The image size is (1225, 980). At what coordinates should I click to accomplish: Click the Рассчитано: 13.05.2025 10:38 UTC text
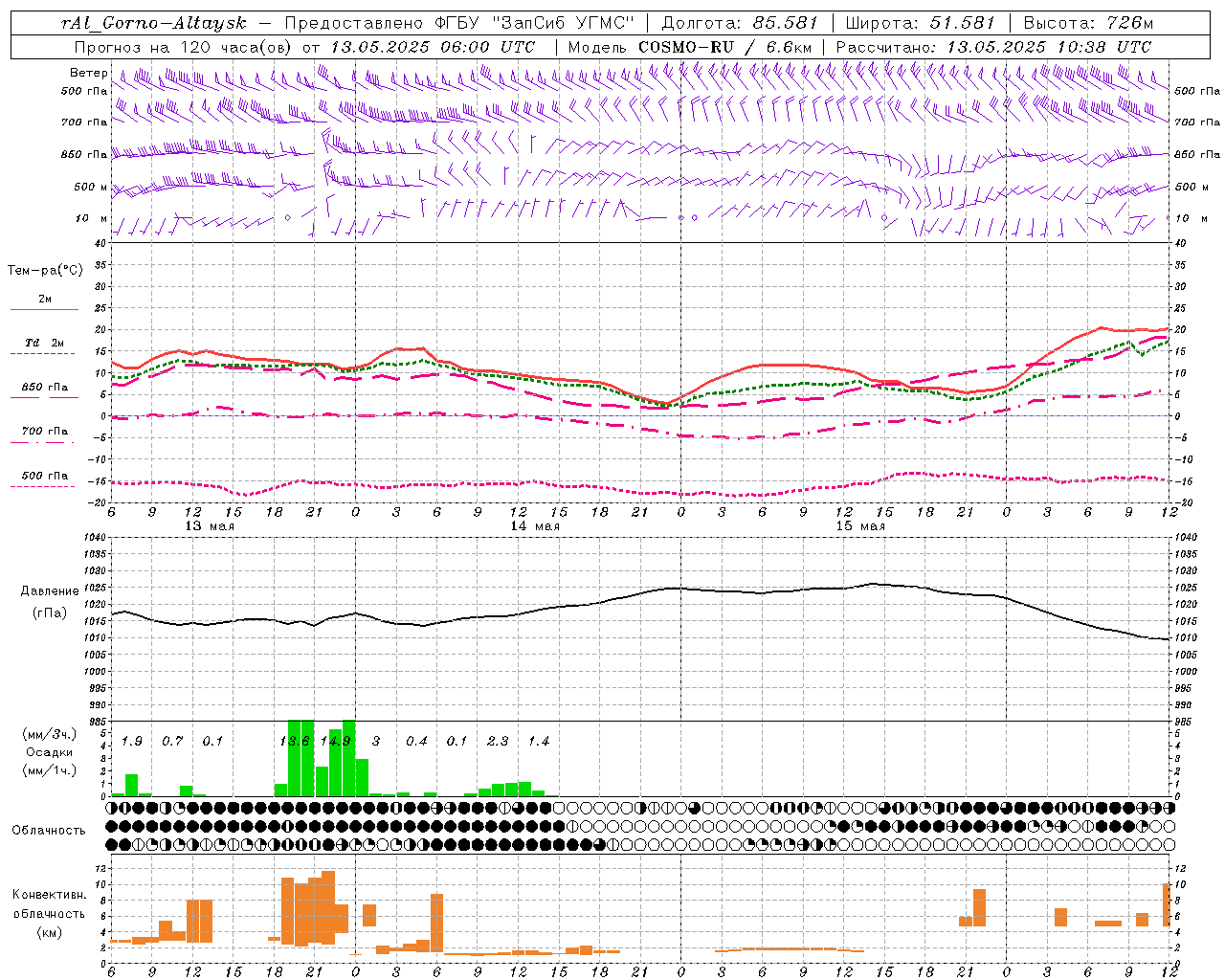[993, 47]
